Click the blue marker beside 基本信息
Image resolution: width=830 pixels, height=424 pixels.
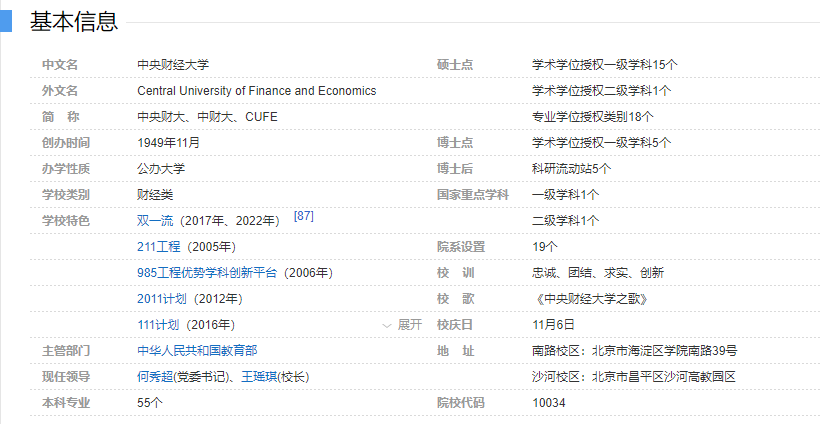pyautogui.click(x=5, y=21)
